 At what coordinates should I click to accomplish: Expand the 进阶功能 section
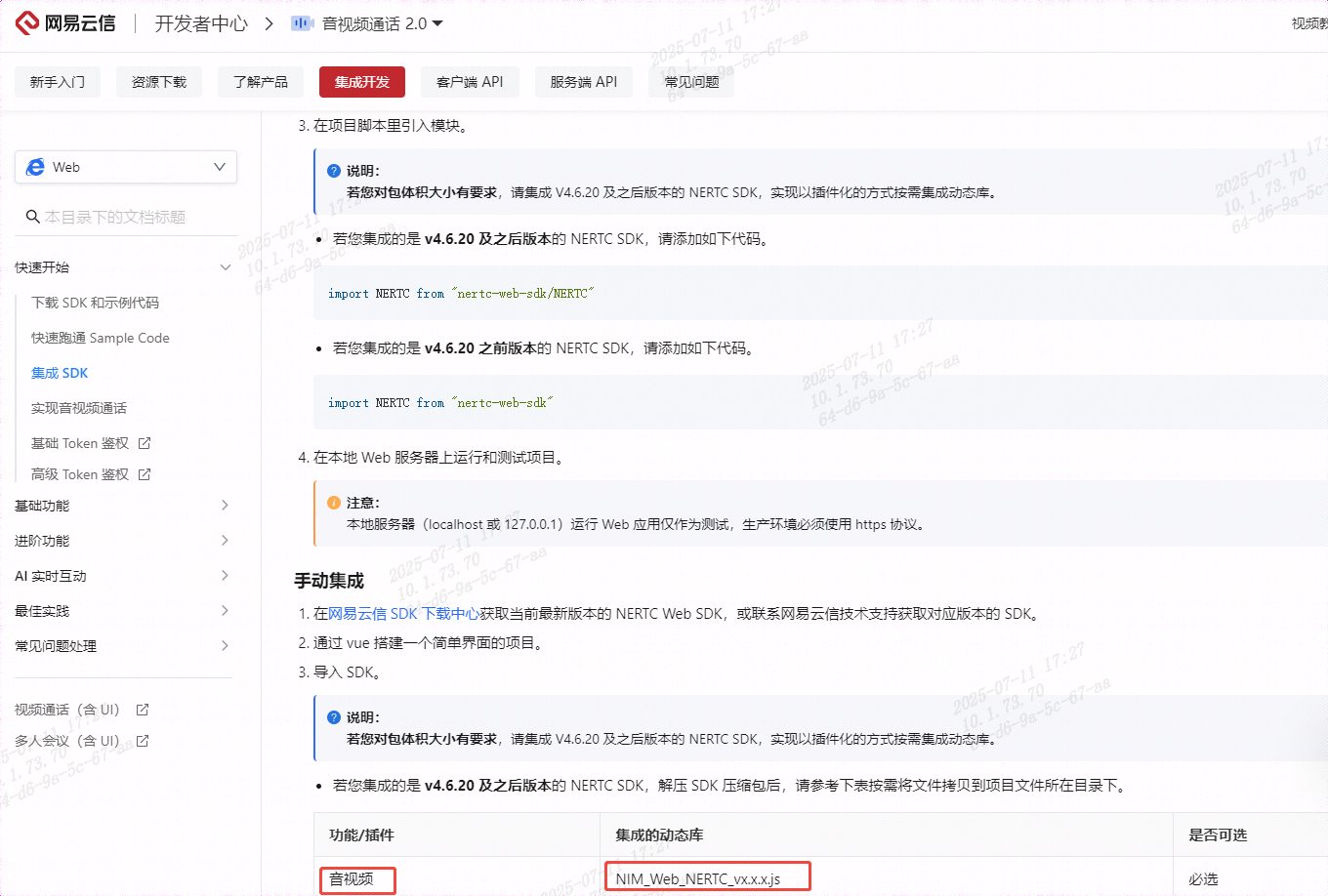[x=226, y=541]
